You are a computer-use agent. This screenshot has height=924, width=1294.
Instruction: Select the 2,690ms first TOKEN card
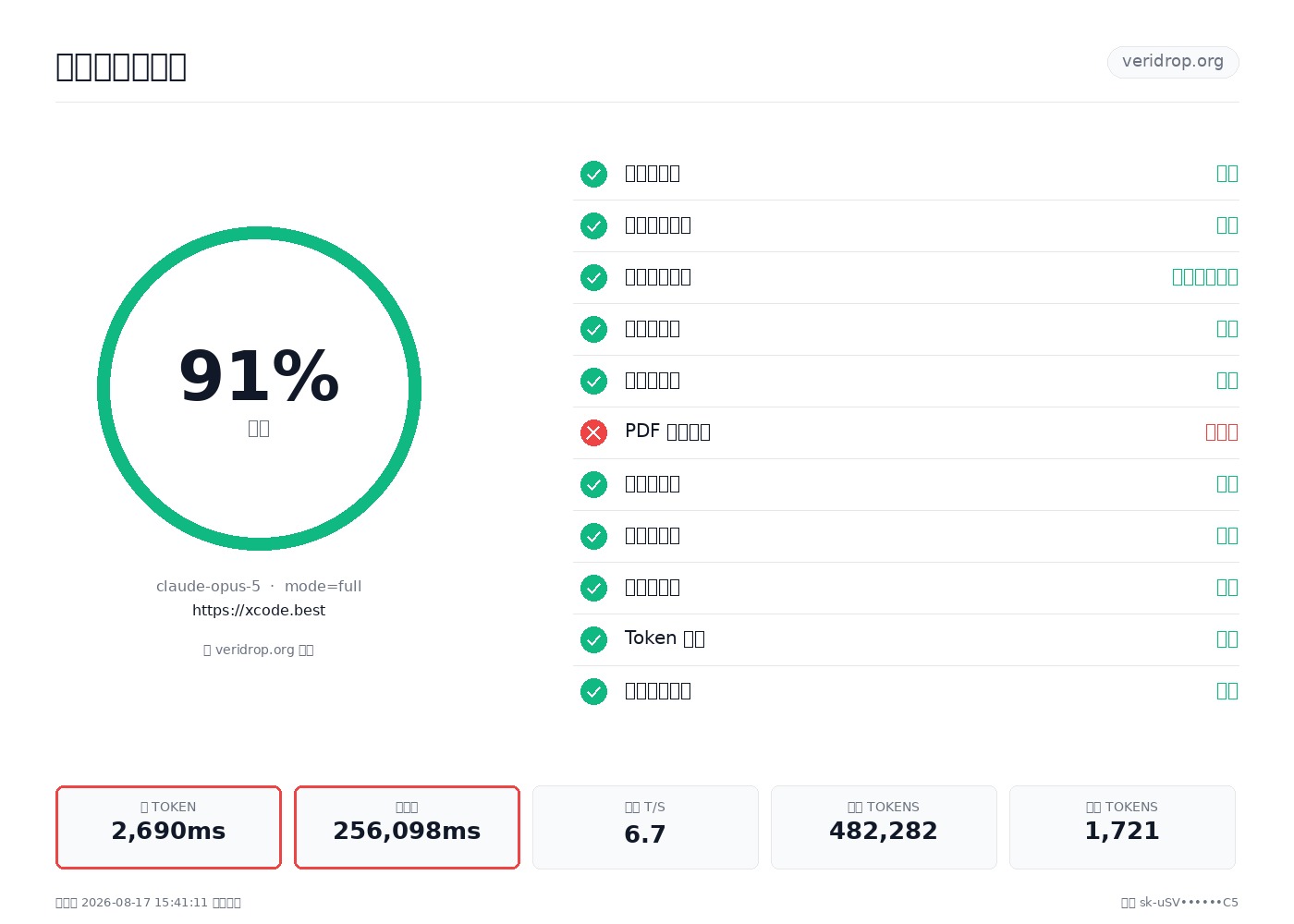tap(168, 827)
